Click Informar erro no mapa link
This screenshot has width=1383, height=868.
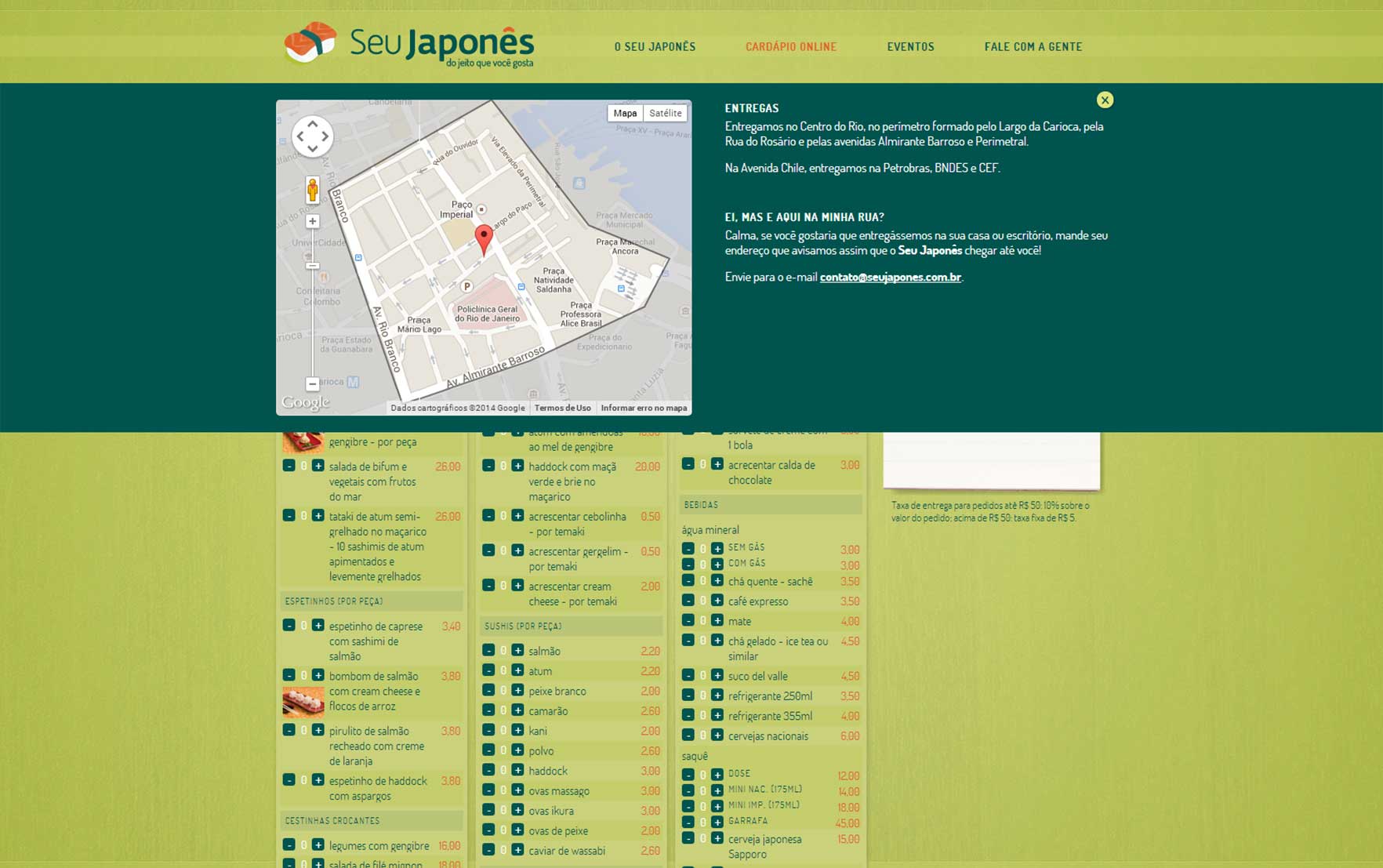pyautogui.click(x=644, y=408)
